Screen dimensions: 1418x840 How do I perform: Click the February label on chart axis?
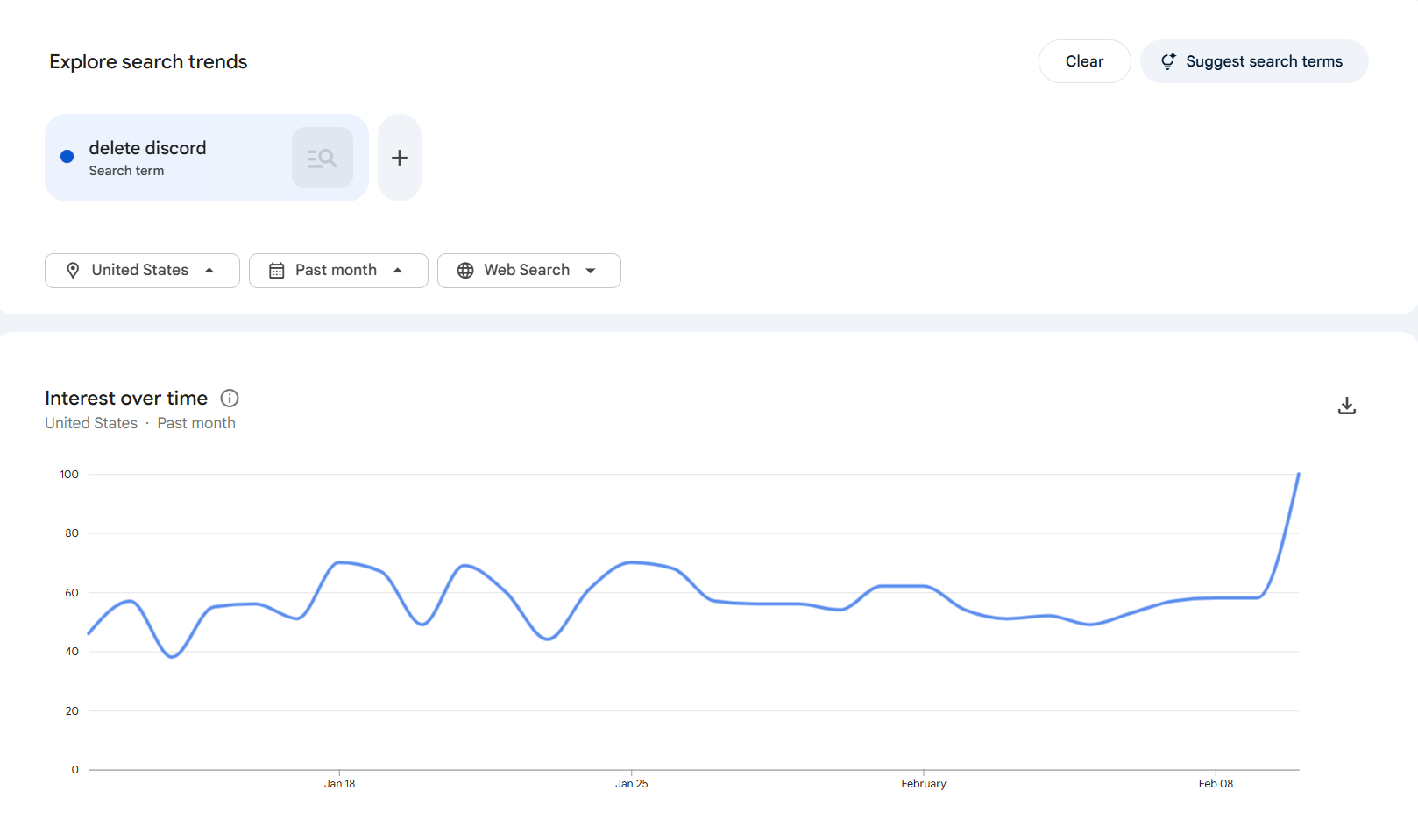(923, 783)
